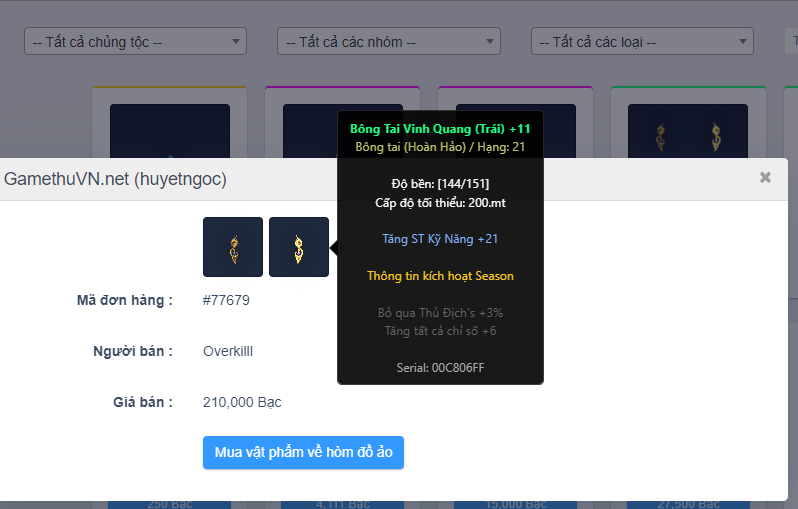Click the 27,500 Bạc price tag
798x509 pixels.
click(x=688, y=503)
